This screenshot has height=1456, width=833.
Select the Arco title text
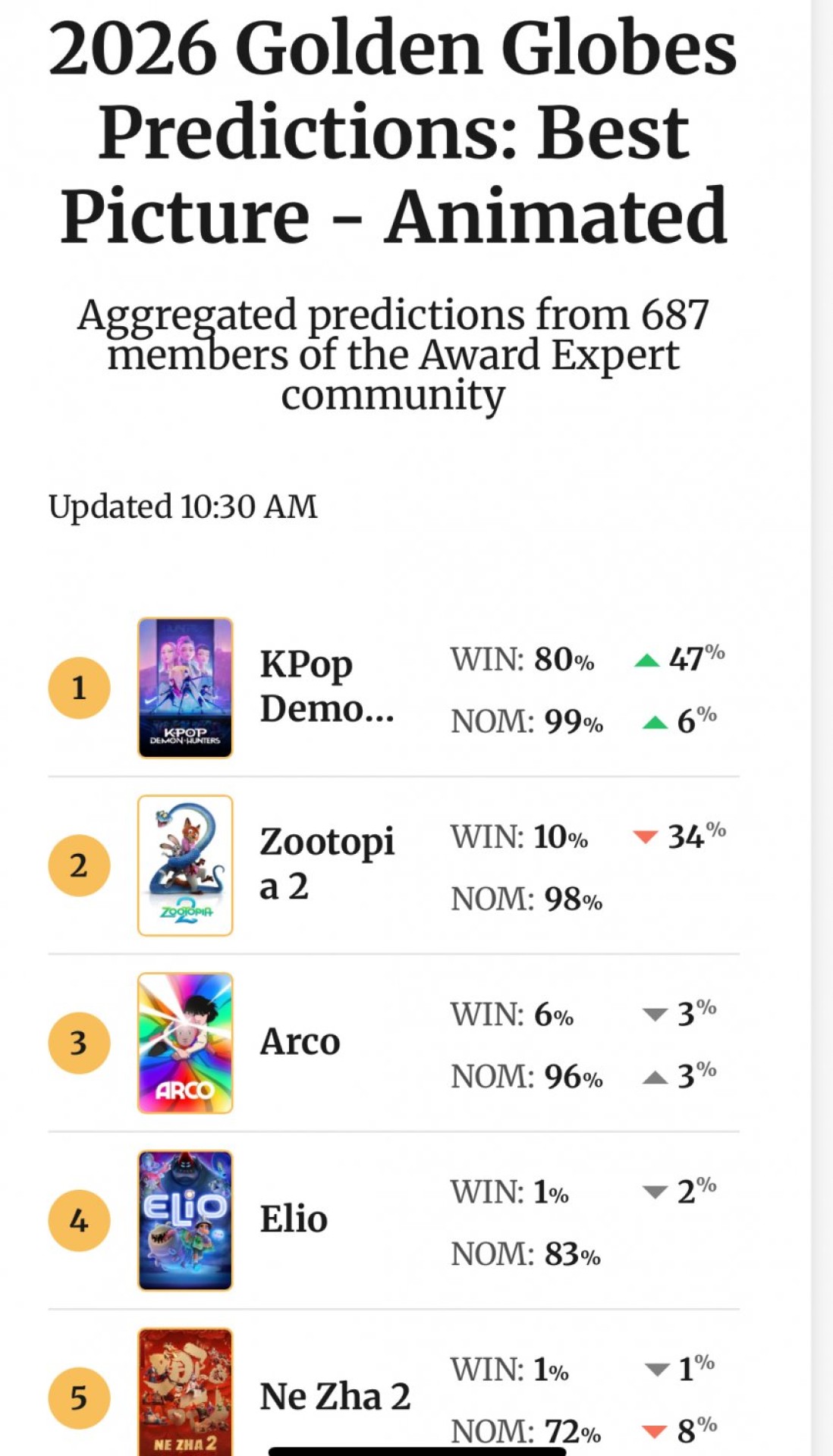coord(300,1042)
